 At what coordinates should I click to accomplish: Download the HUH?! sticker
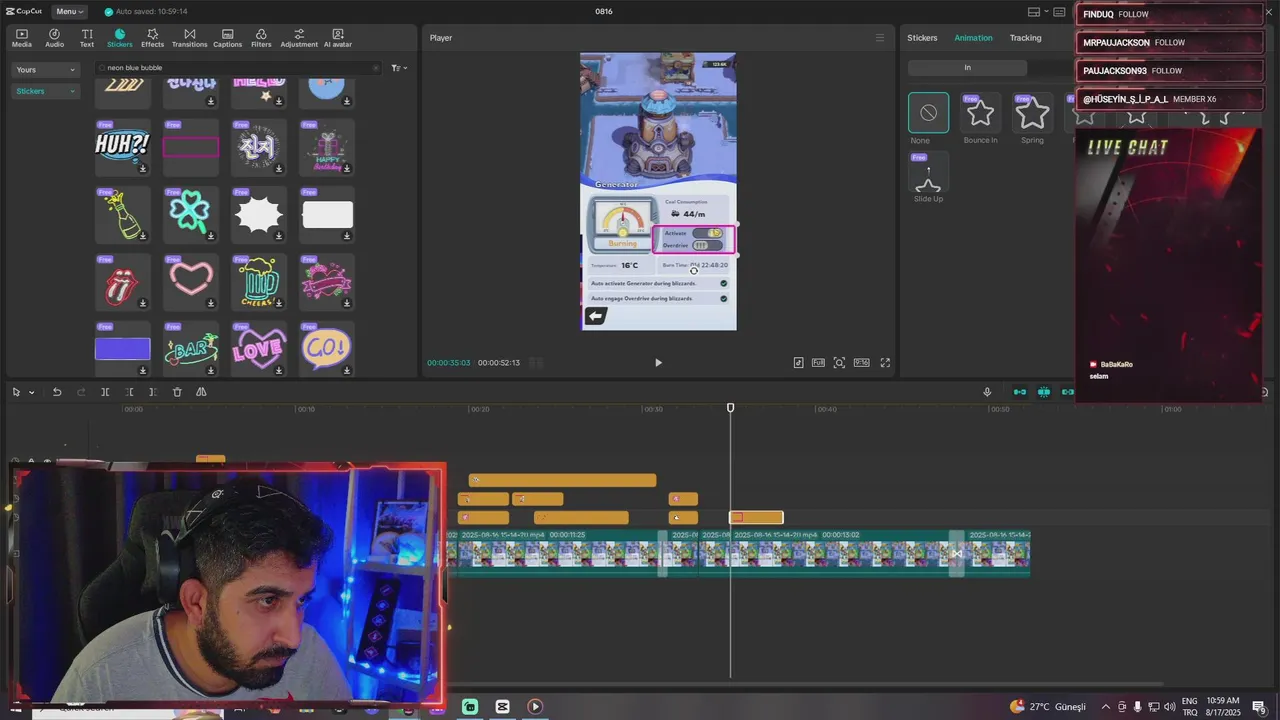coord(143,168)
